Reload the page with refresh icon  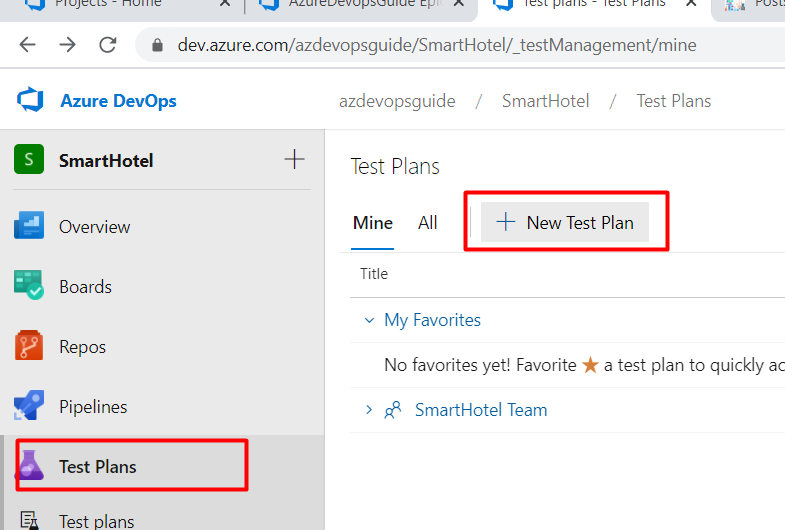108,45
